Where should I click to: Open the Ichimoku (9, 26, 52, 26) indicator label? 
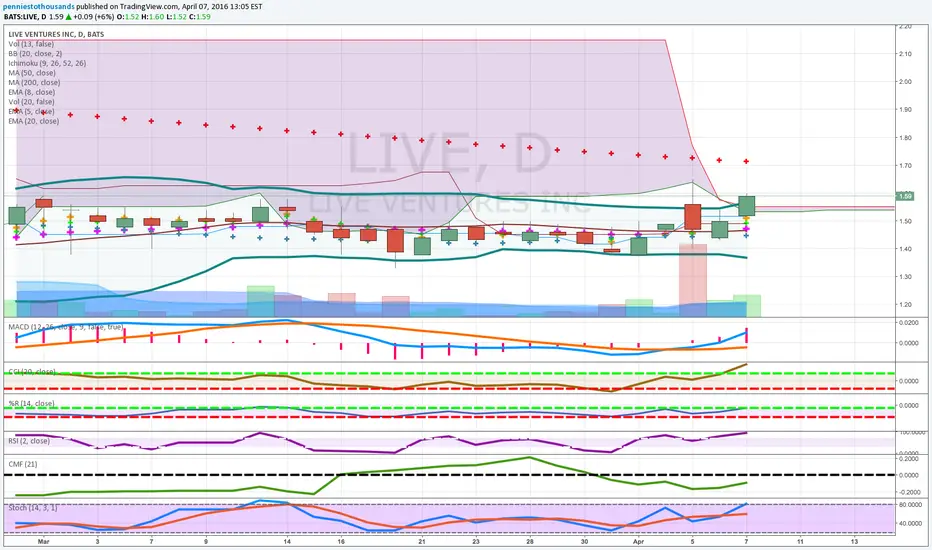[x=47, y=63]
